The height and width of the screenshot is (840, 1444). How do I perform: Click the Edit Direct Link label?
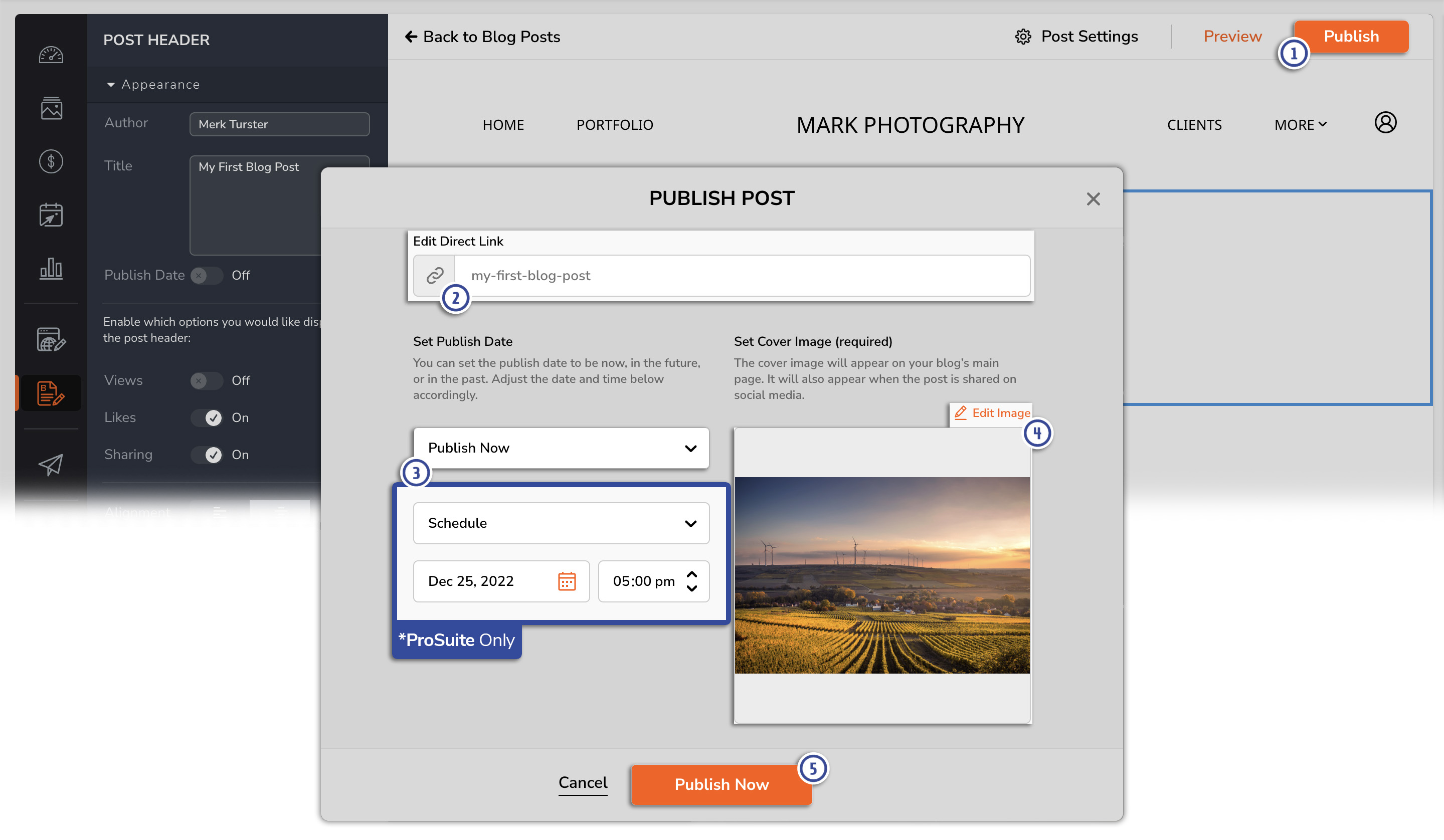coord(458,241)
